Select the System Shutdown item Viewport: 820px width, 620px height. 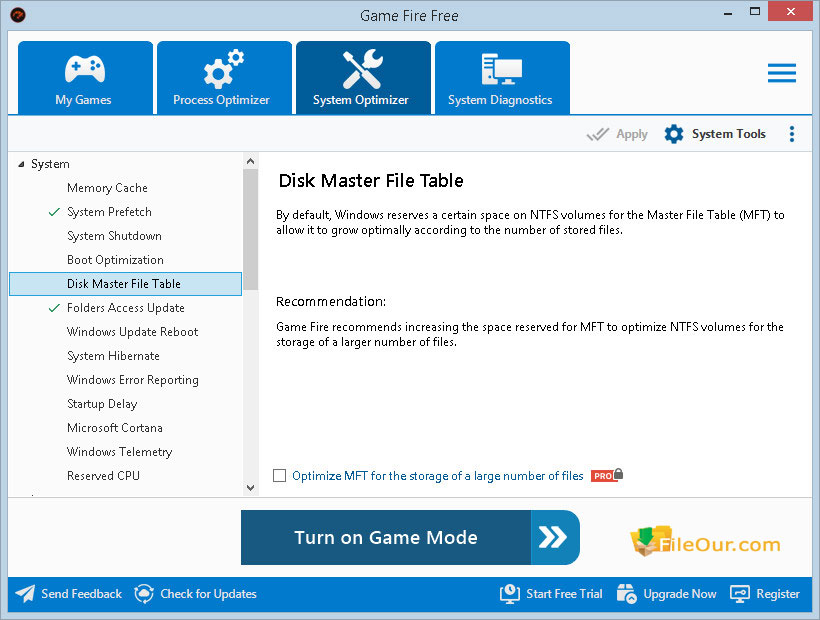114,236
